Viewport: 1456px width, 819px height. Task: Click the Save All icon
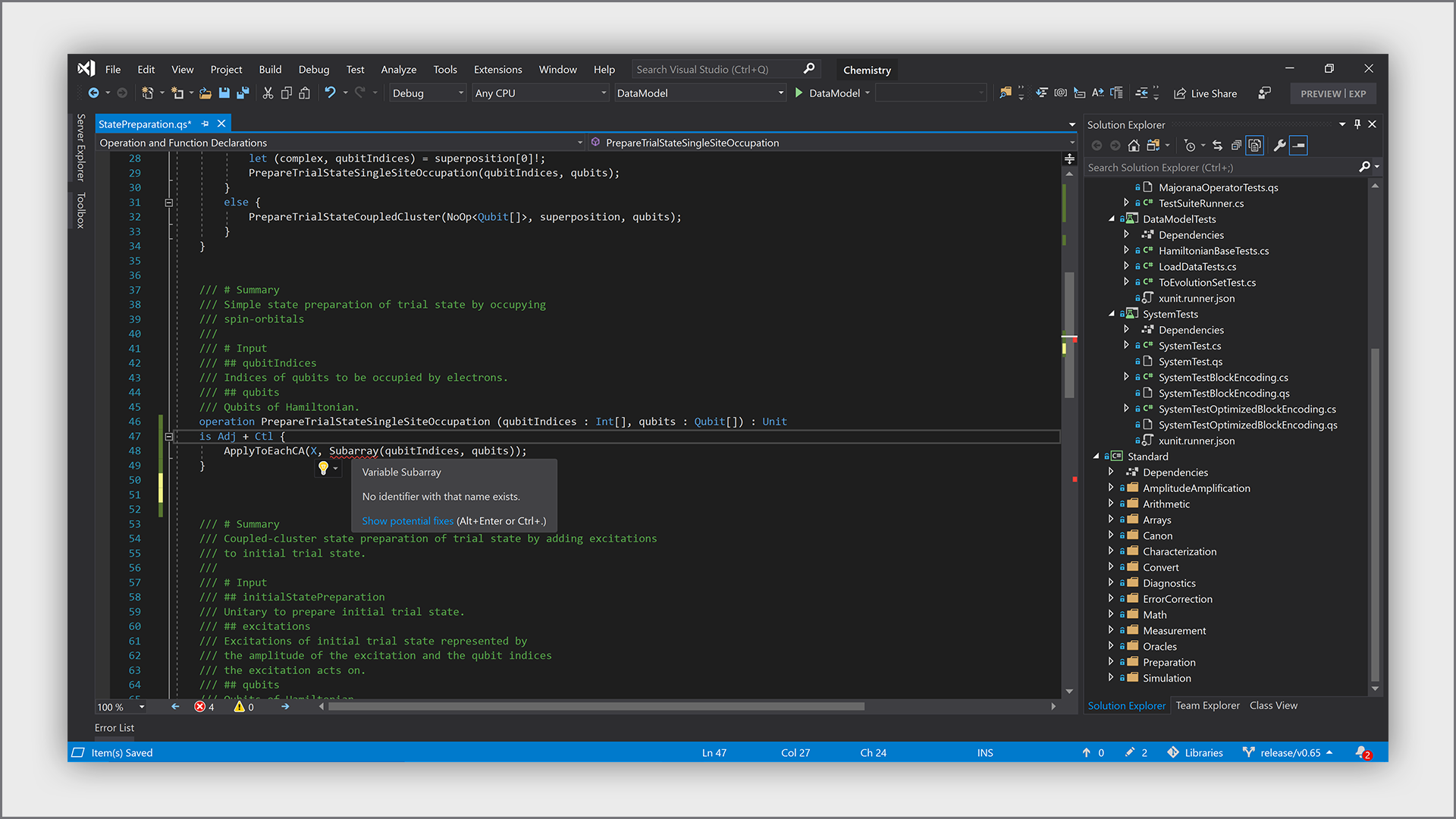click(x=243, y=93)
